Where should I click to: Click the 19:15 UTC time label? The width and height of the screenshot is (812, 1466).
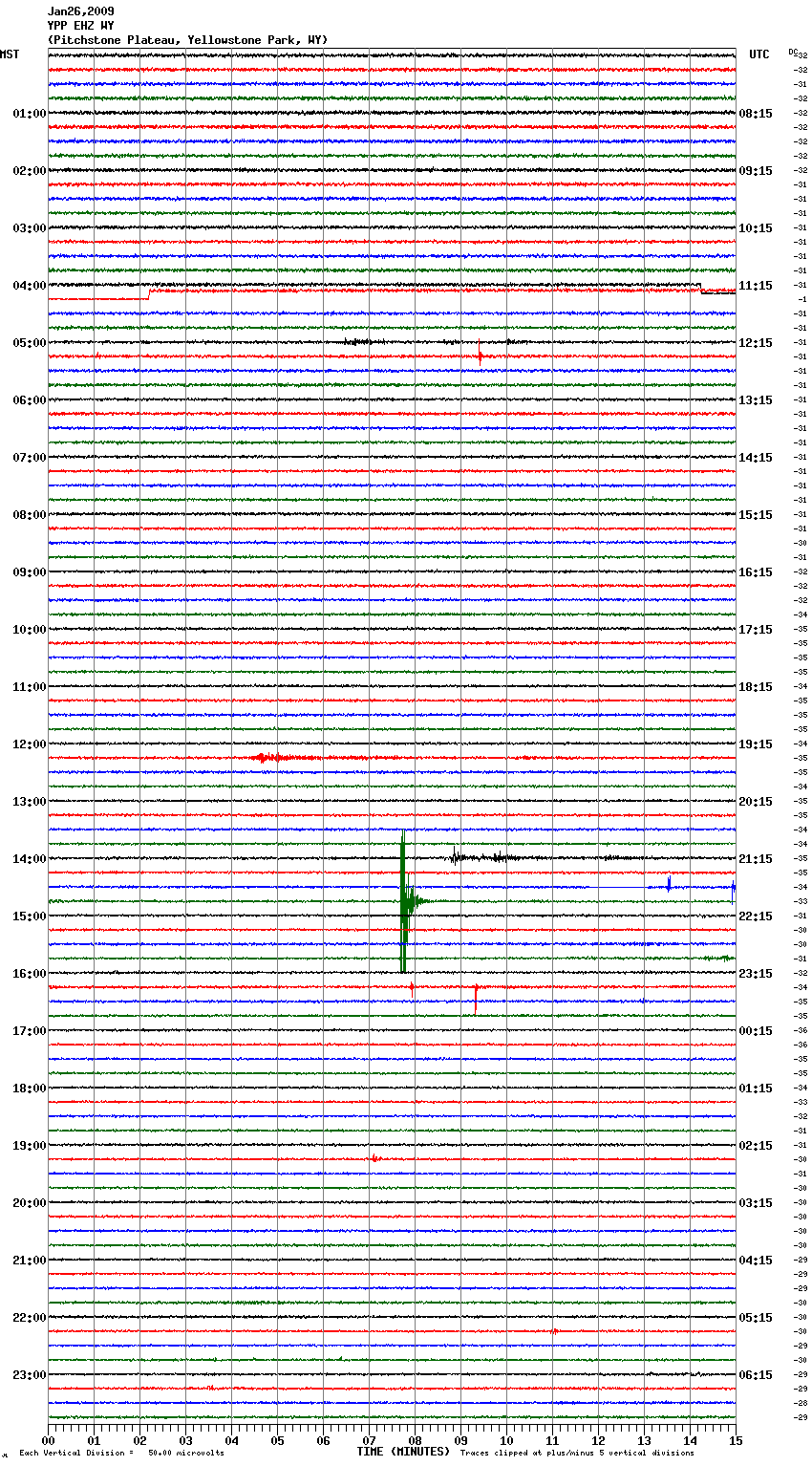(x=756, y=744)
